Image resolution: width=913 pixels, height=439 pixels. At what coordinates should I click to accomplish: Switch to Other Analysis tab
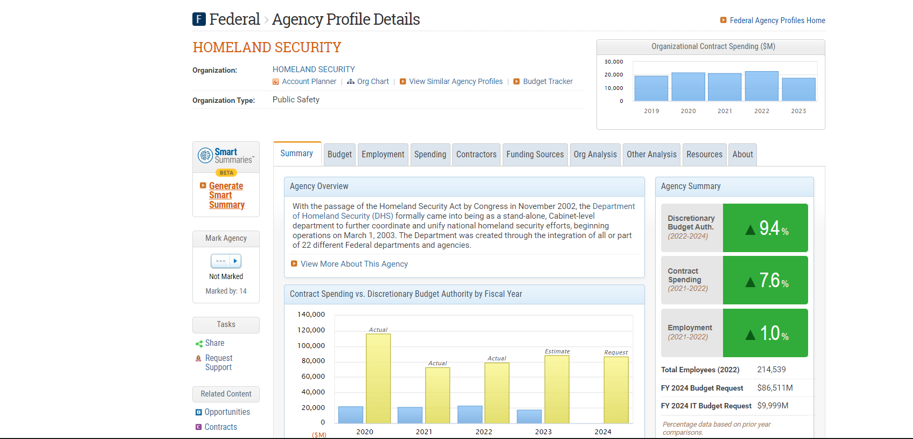652,154
